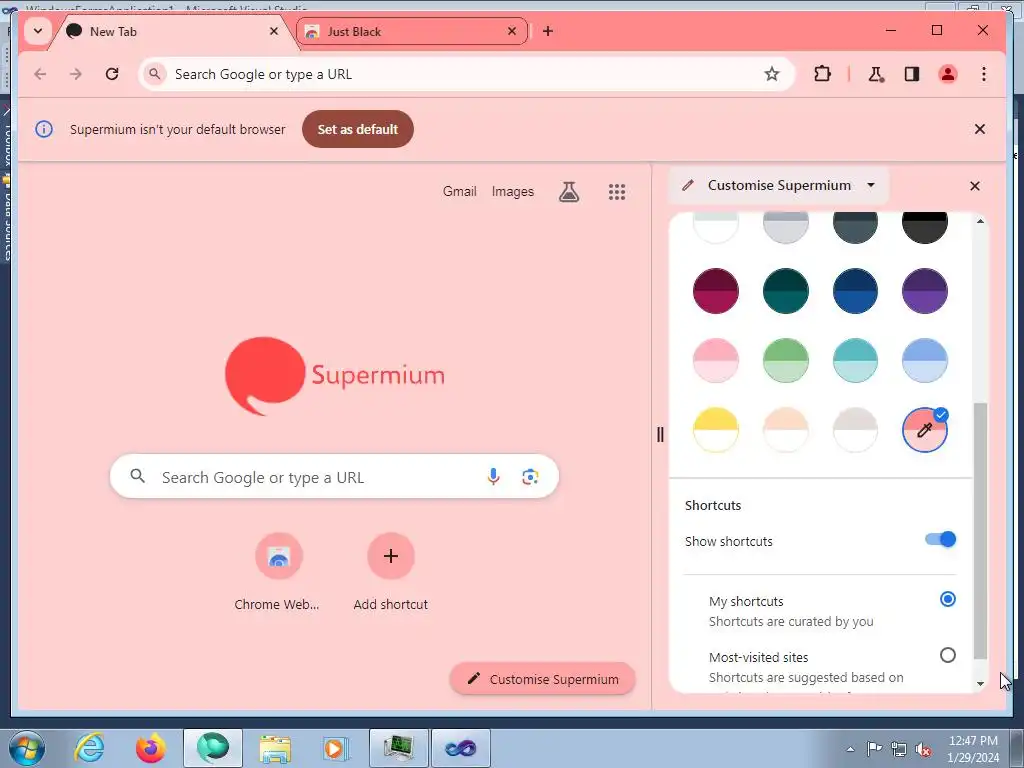Viewport: 1024px width, 768px height.
Task: Pick the dark slate colour theme
Action: coord(855,227)
